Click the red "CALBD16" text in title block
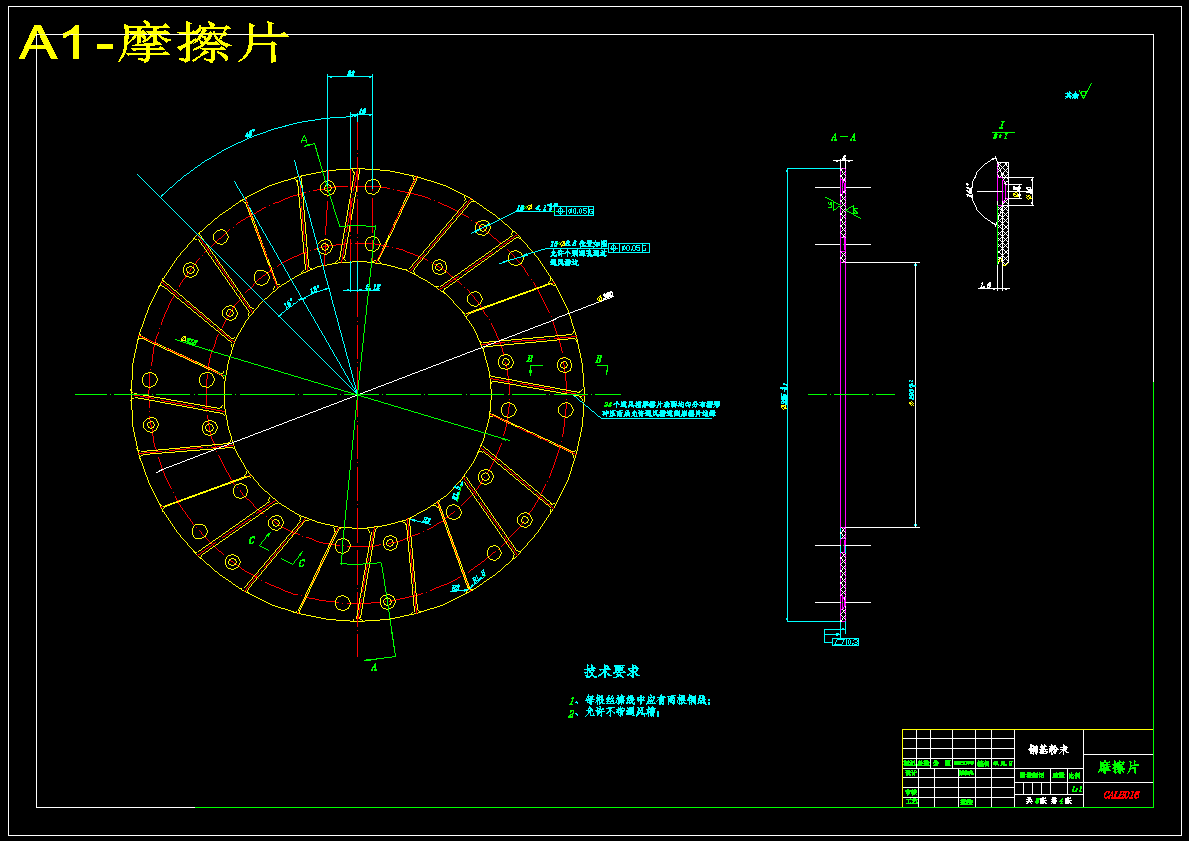 [1121, 795]
